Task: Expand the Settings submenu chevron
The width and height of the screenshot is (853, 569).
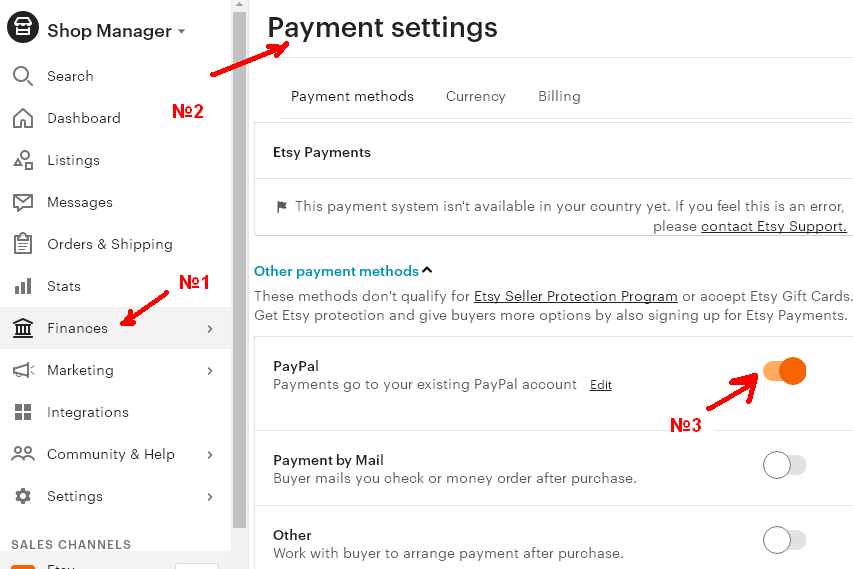Action: 210,497
